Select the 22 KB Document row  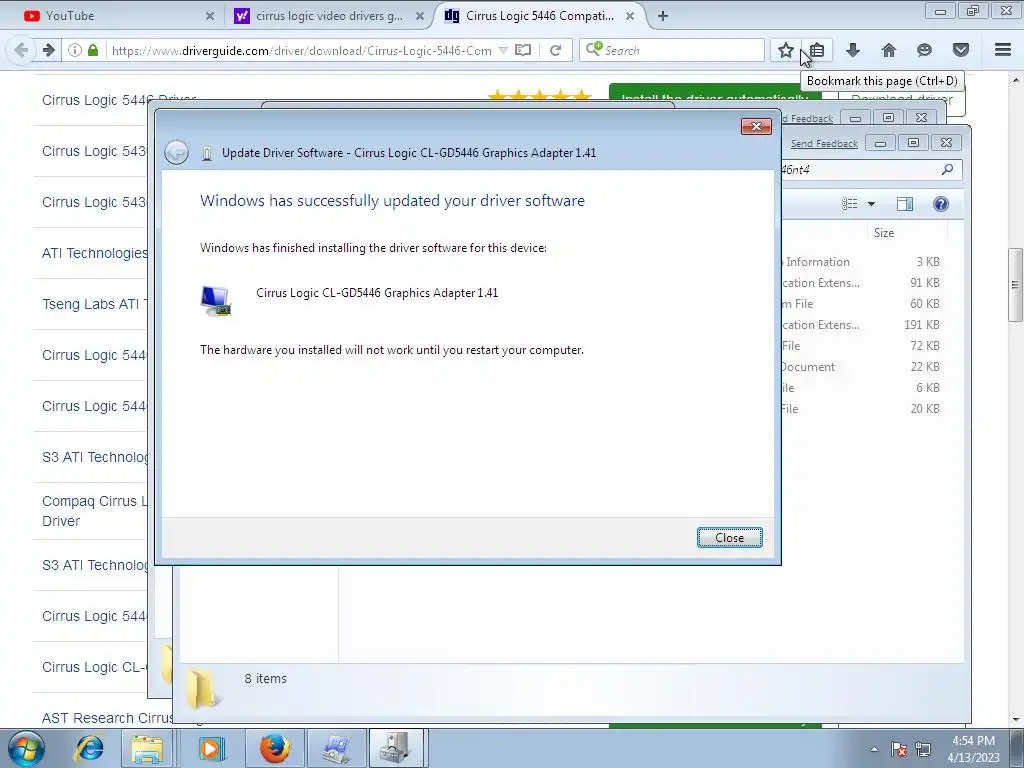862,366
